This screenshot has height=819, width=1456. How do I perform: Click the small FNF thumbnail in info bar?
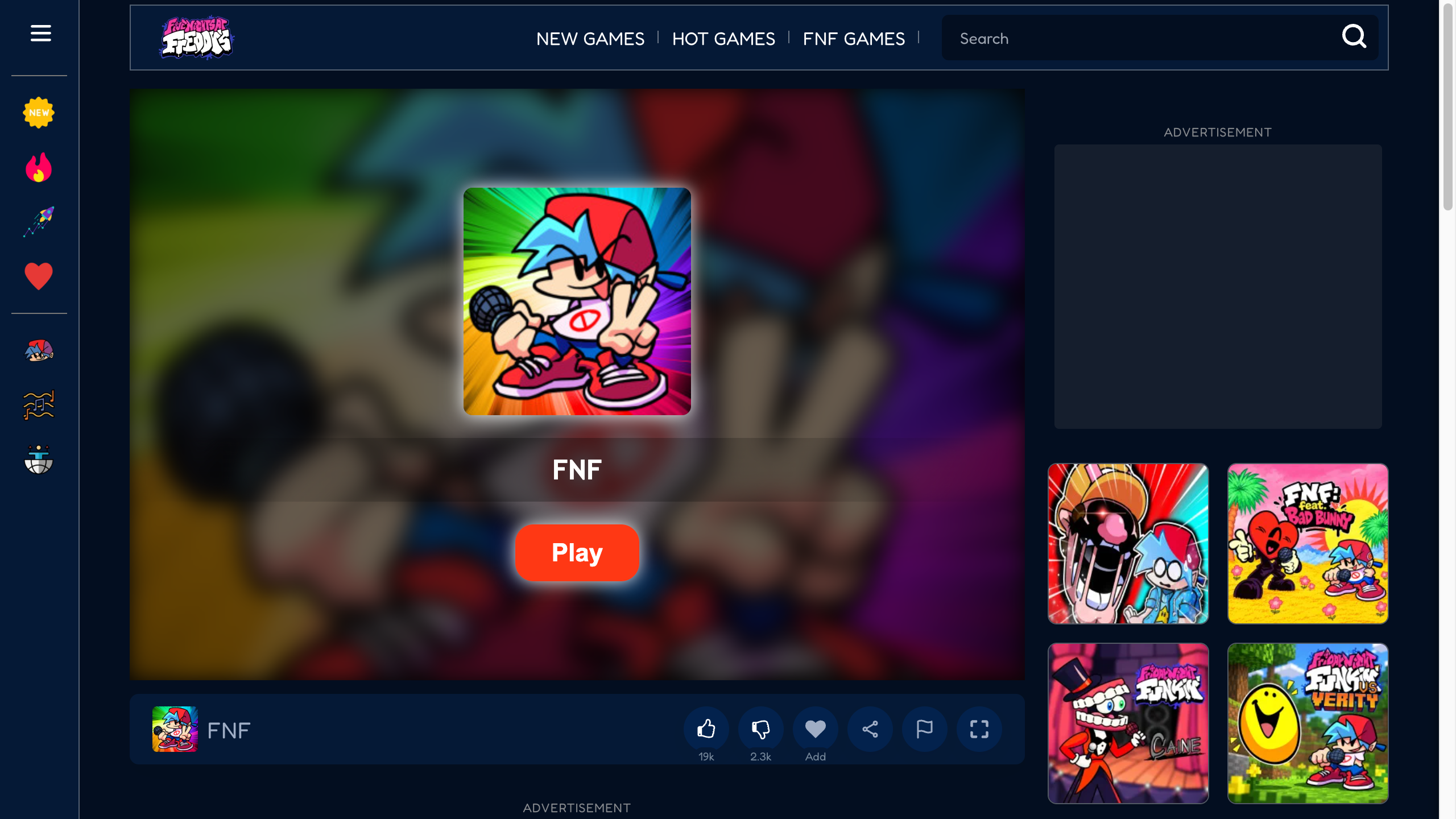click(175, 729)
